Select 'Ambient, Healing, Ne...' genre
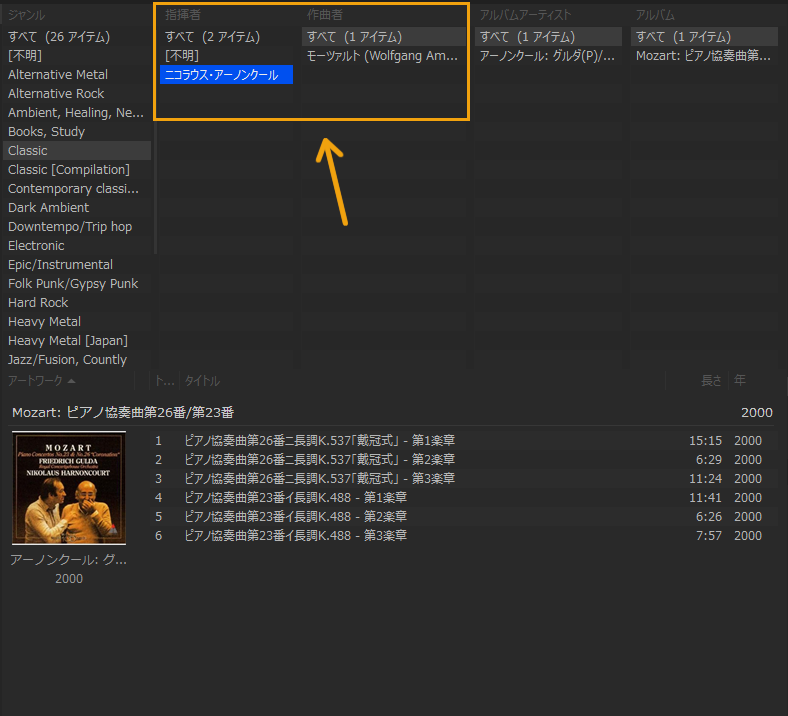Screen dimensions: 788x716 [77, 113]
